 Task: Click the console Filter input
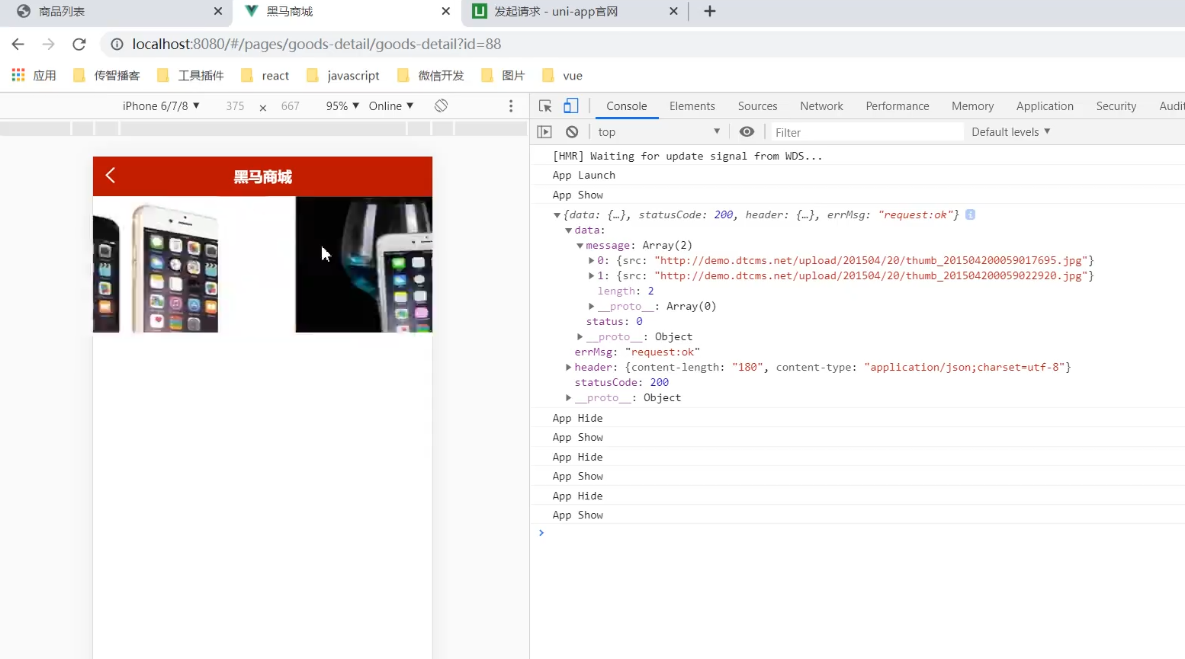click(x=866, y=132)
